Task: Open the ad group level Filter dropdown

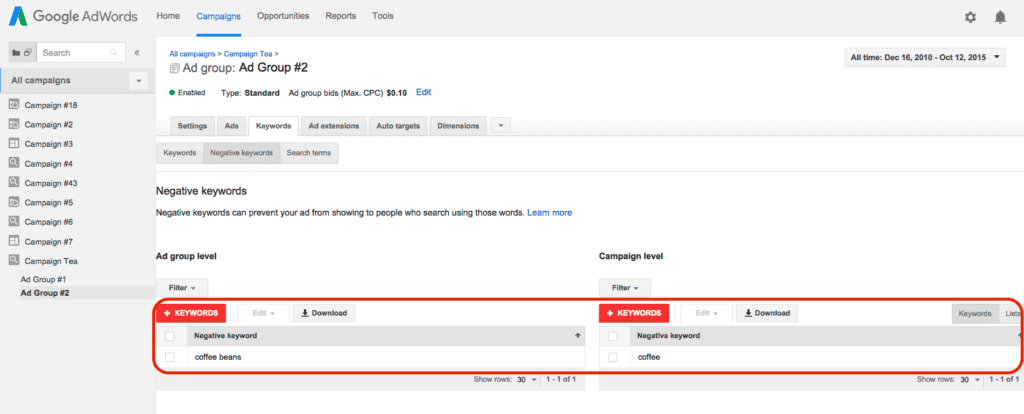Action: pos(182,287)
